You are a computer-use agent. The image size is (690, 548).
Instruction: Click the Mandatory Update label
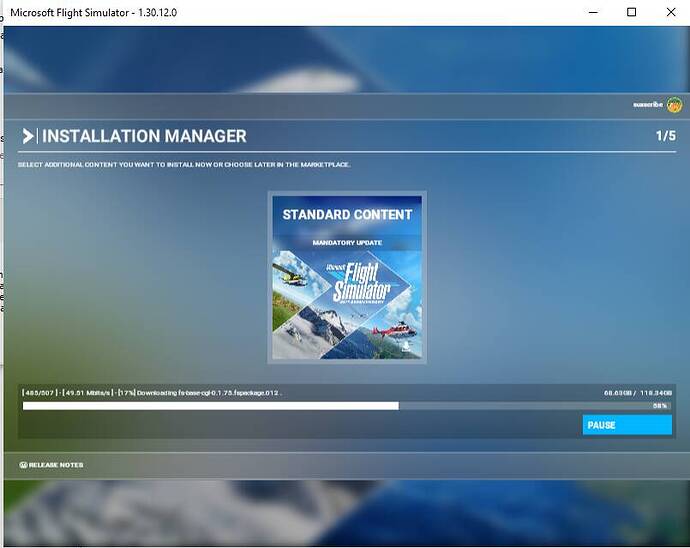pos(347,243)
